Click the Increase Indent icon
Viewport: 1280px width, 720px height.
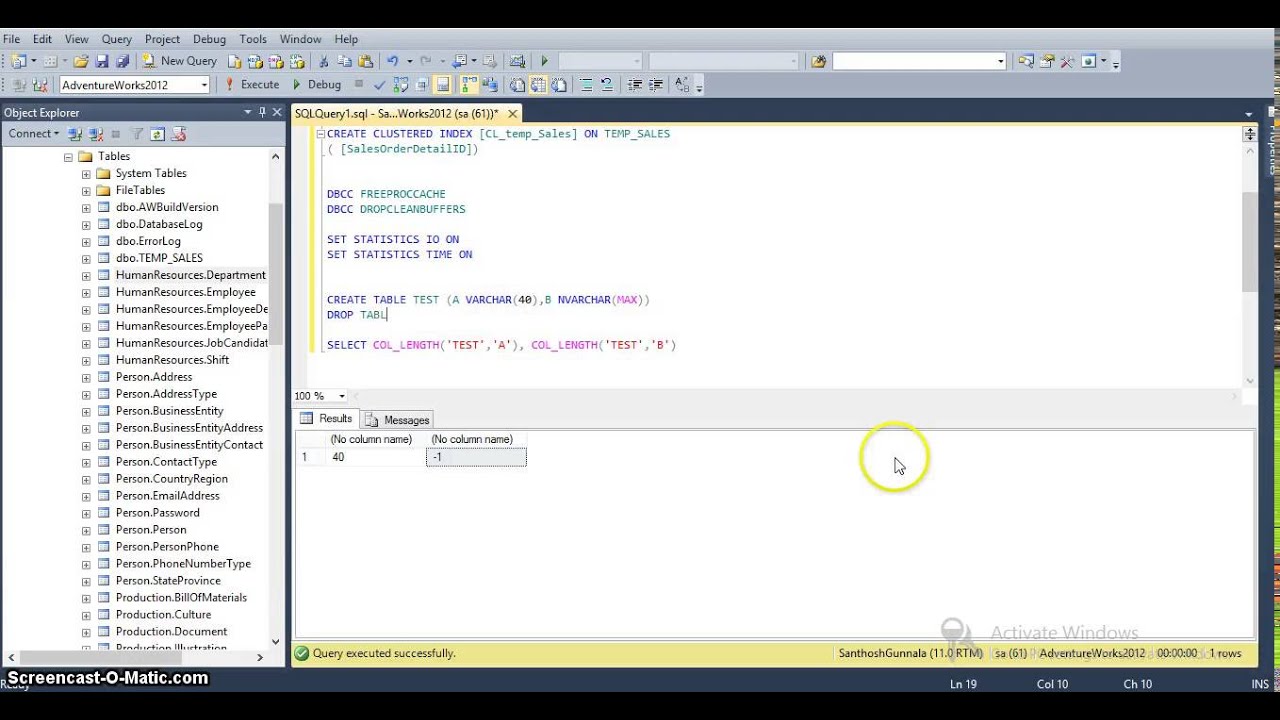click(655, 85)
